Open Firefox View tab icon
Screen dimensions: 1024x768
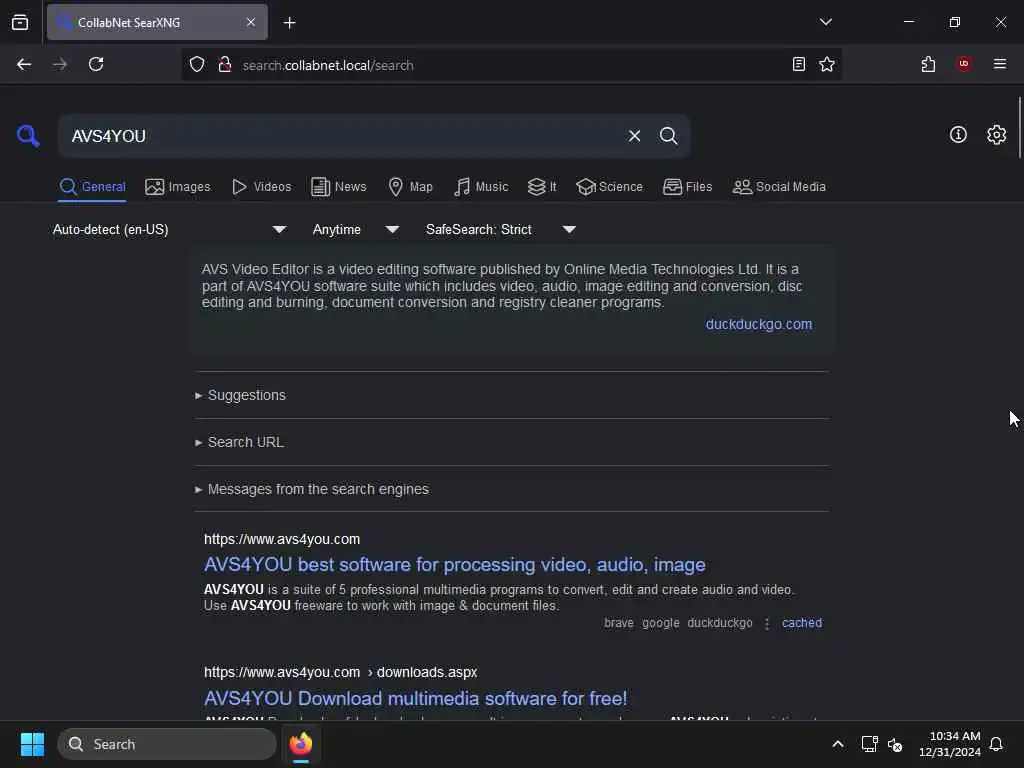pyautogui.click(x=20, y=23)
